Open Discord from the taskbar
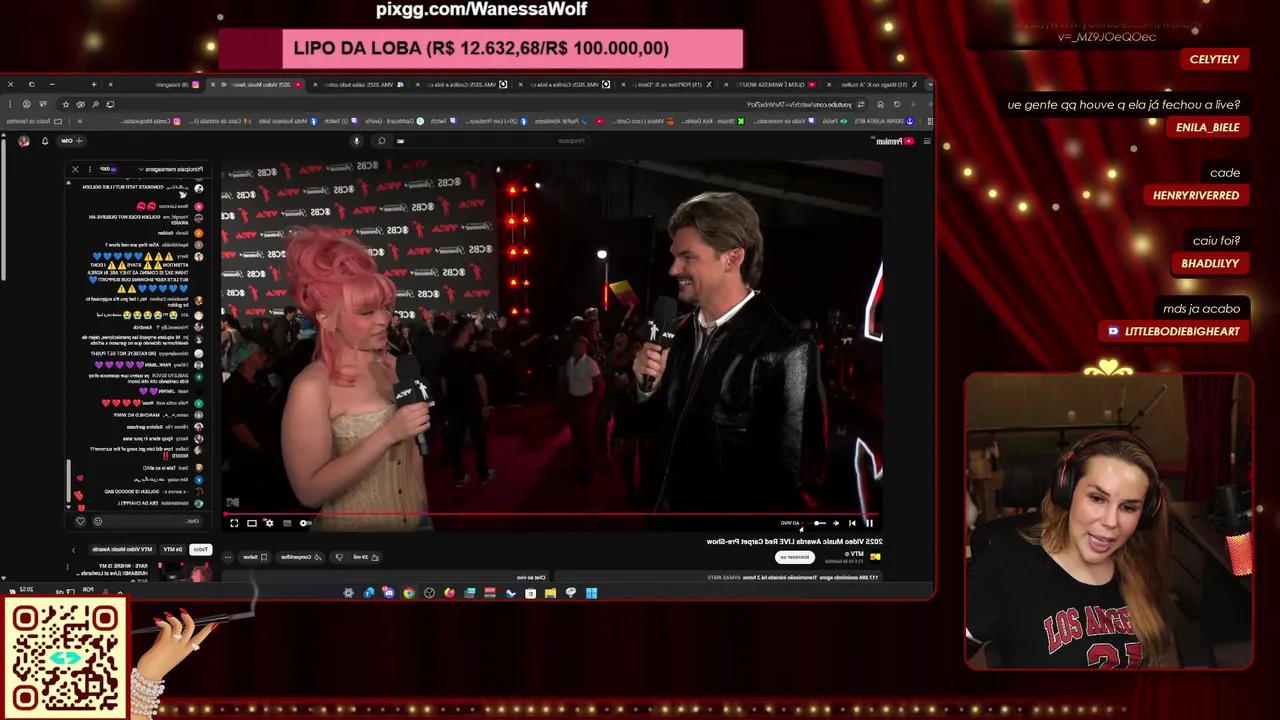 (389, 593)
